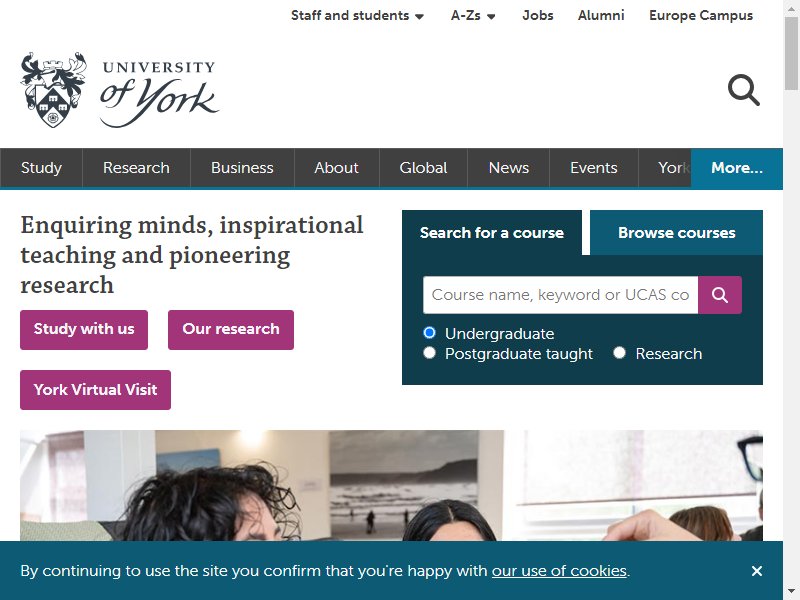Submit course search with magenta magnifier button

(x=720, y=295)
